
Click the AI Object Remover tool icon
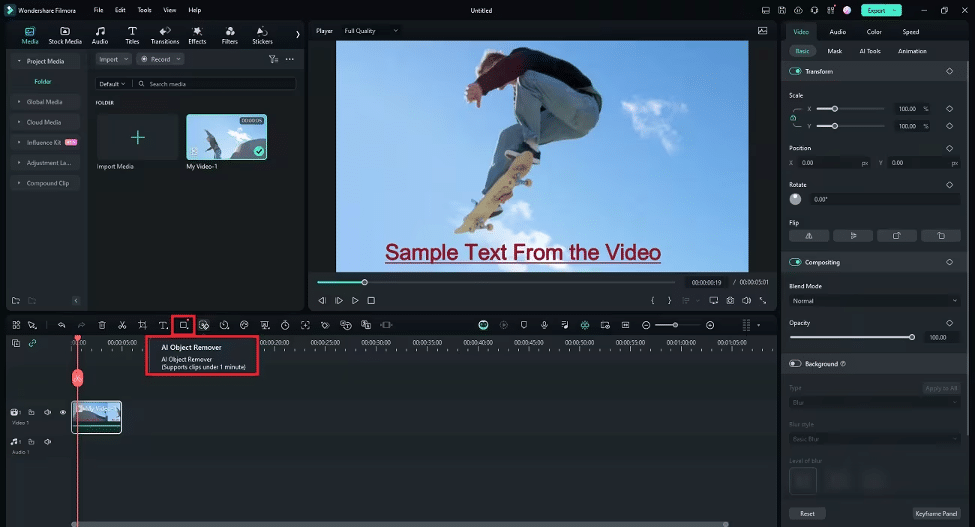point(183,325)
